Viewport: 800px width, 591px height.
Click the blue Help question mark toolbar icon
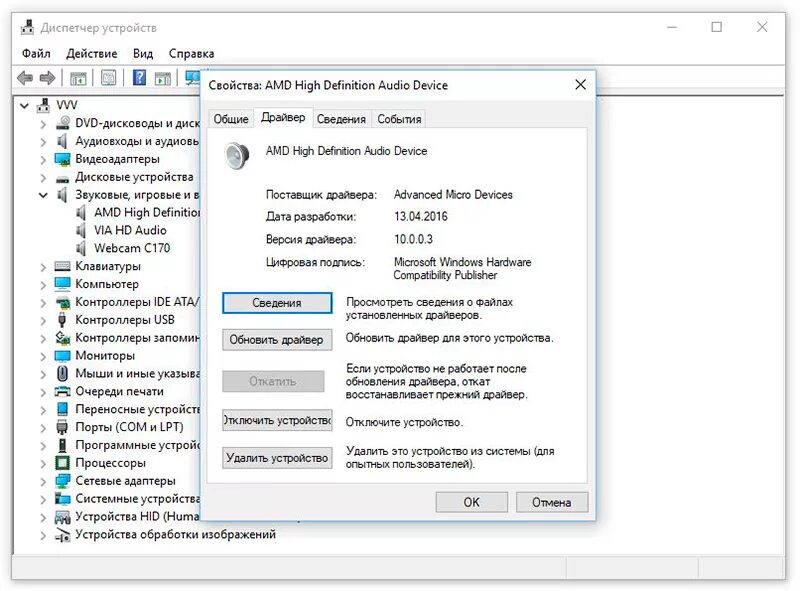(139, 78)
